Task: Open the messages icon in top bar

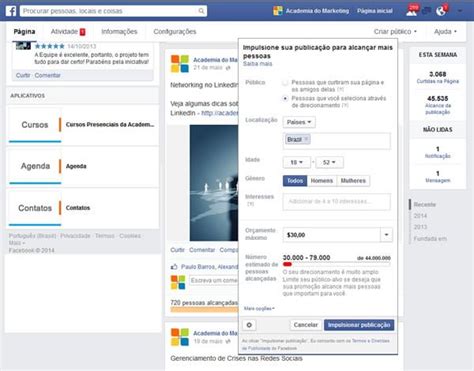Action: tap(426, 11)
